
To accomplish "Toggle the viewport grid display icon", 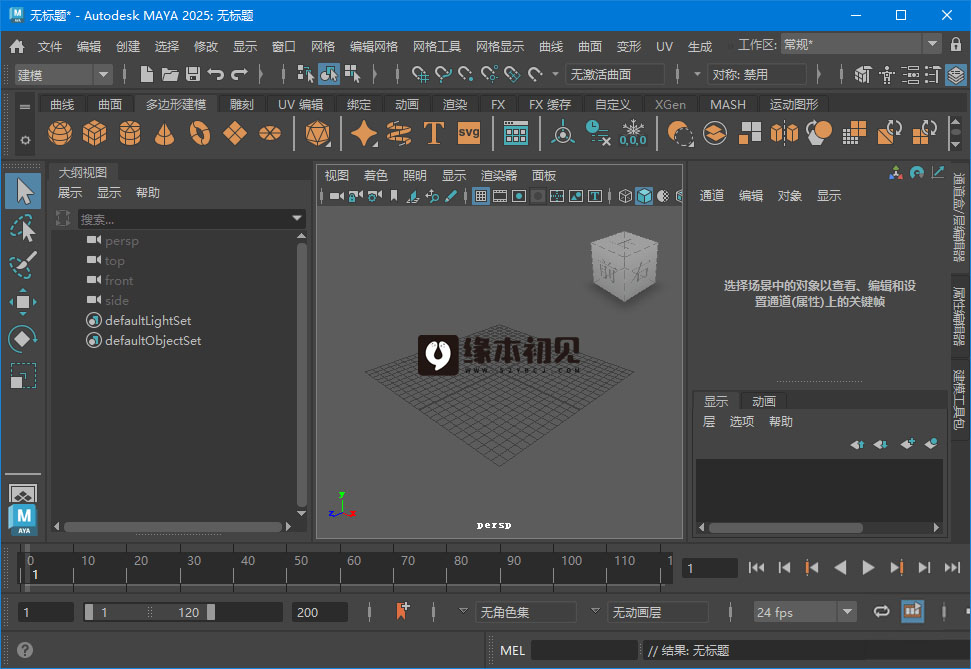I will tap(481, 196).
